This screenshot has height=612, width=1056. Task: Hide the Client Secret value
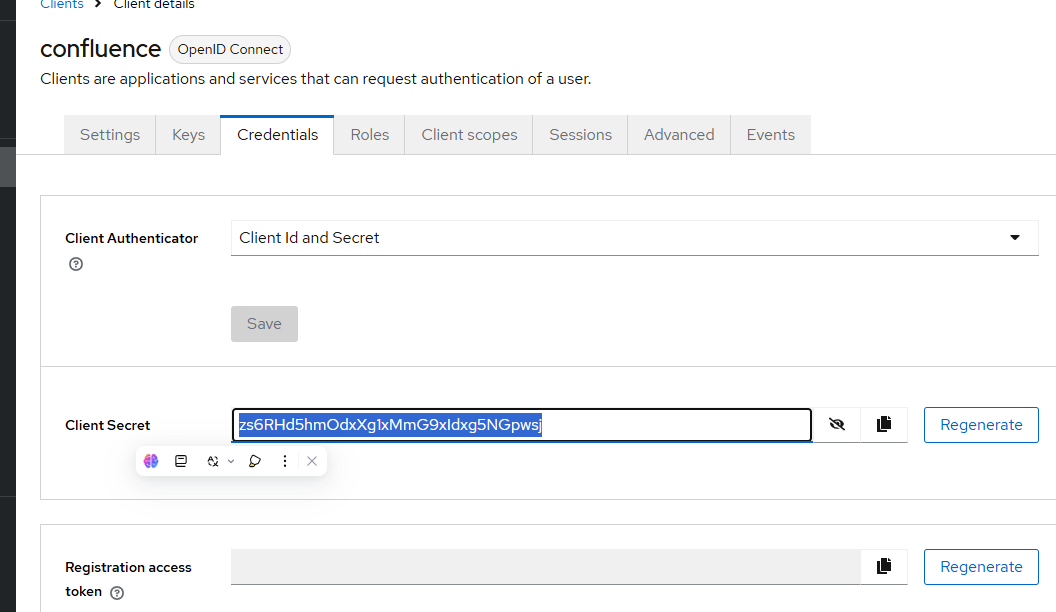point(837,425)
